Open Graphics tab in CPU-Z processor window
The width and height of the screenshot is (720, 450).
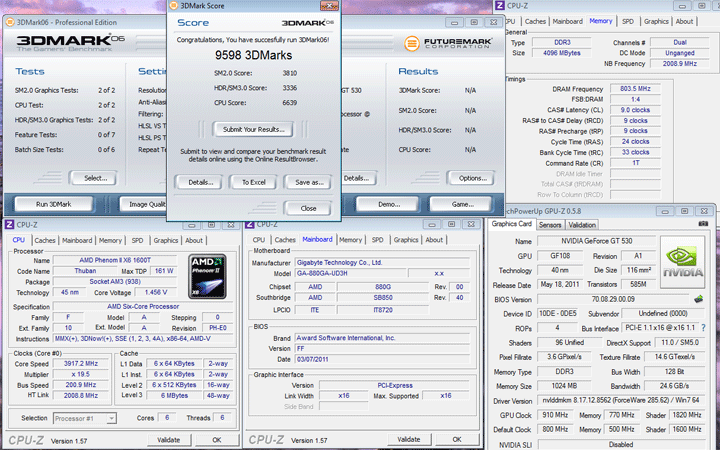[166, 240]
